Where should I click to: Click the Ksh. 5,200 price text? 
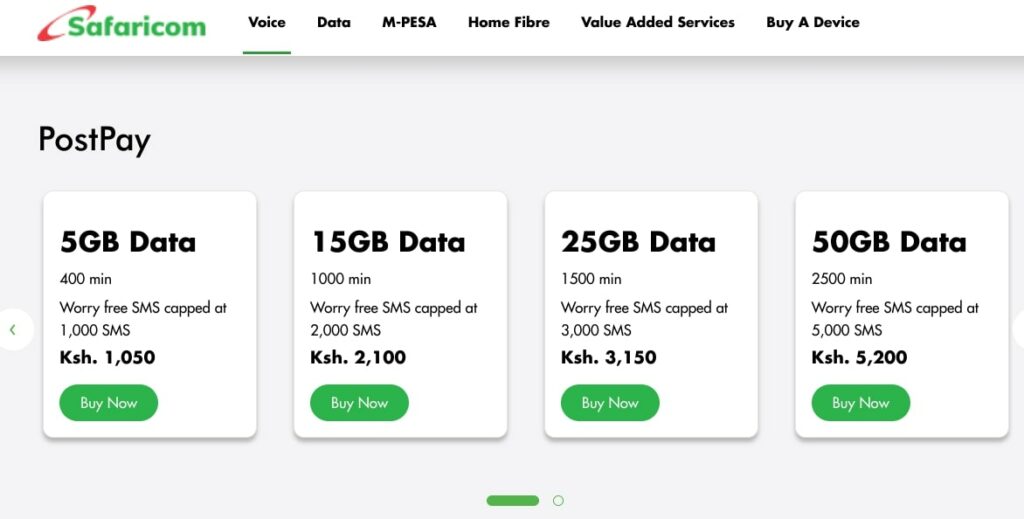click(x=859, y=357)
